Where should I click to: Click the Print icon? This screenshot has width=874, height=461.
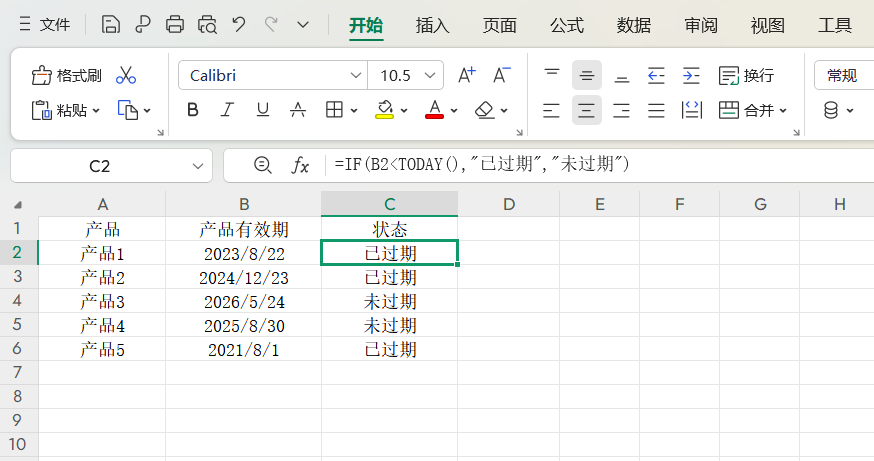coord(175,25)
